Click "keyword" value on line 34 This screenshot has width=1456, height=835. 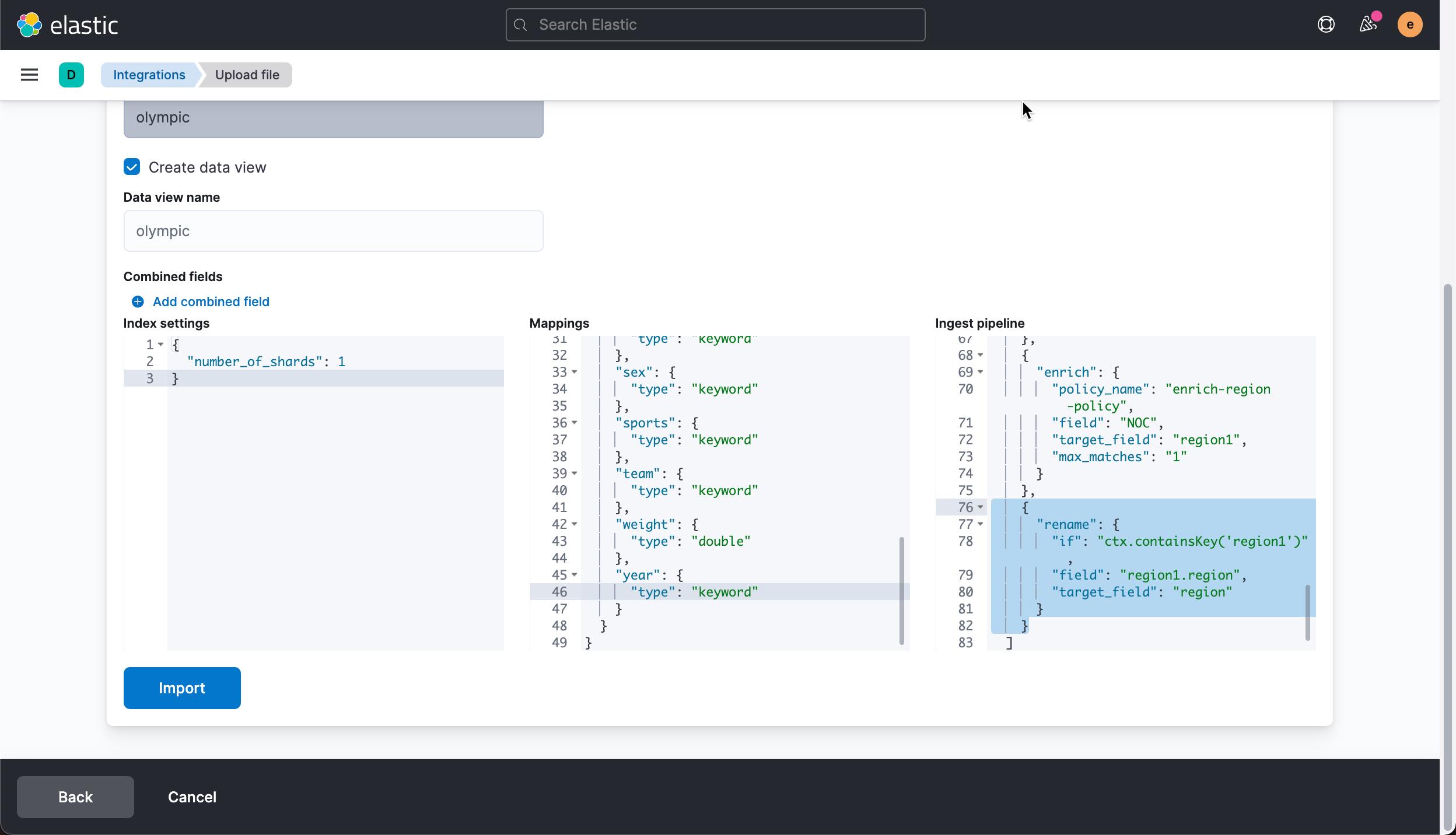click(x=725, y=389)
